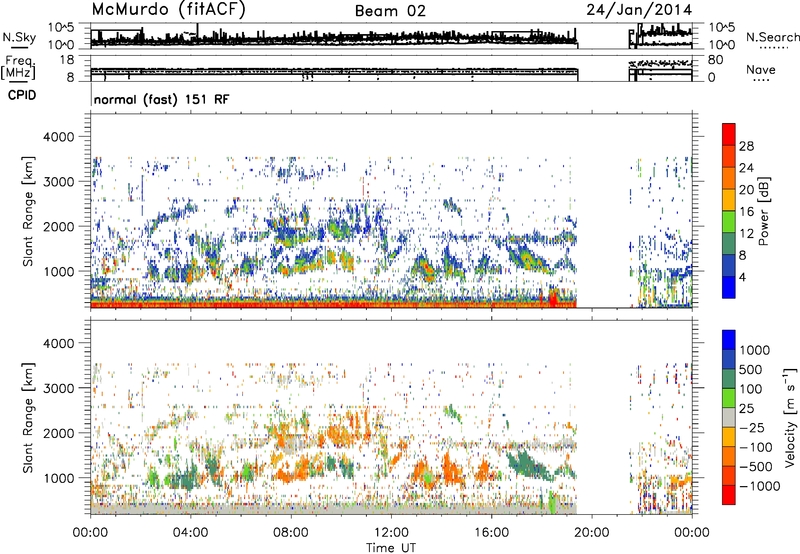Click the gray band of the velocity colorbar
800x554 pixels.
click(729, 417)
